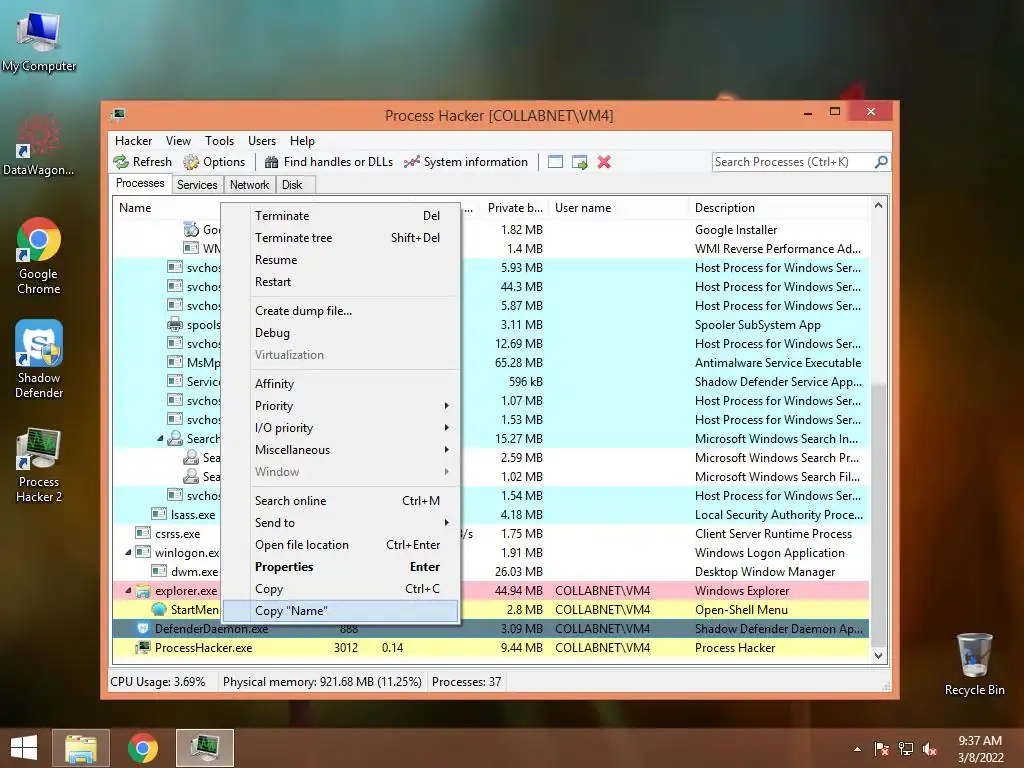
Task: Open File Explorer from taskbar
Action: [x=81, y=748]
